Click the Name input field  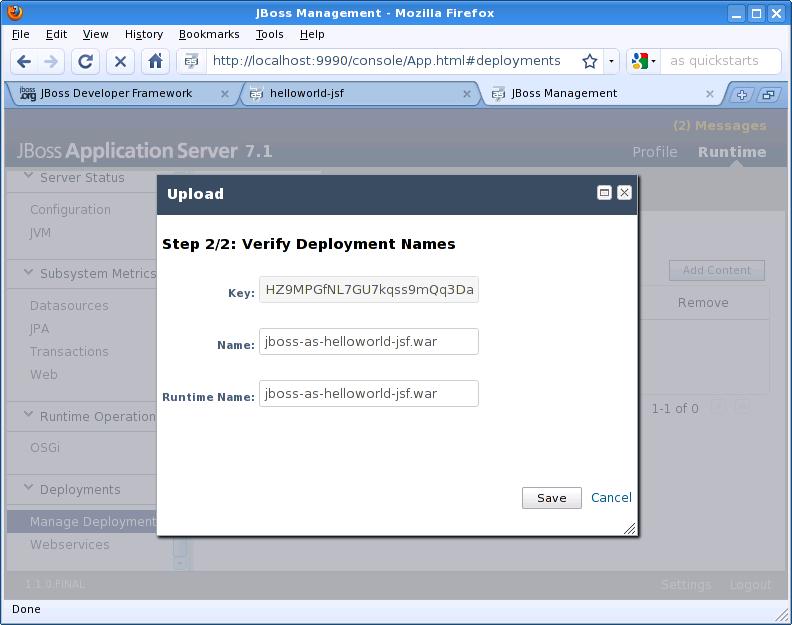(x=369, y=342)
